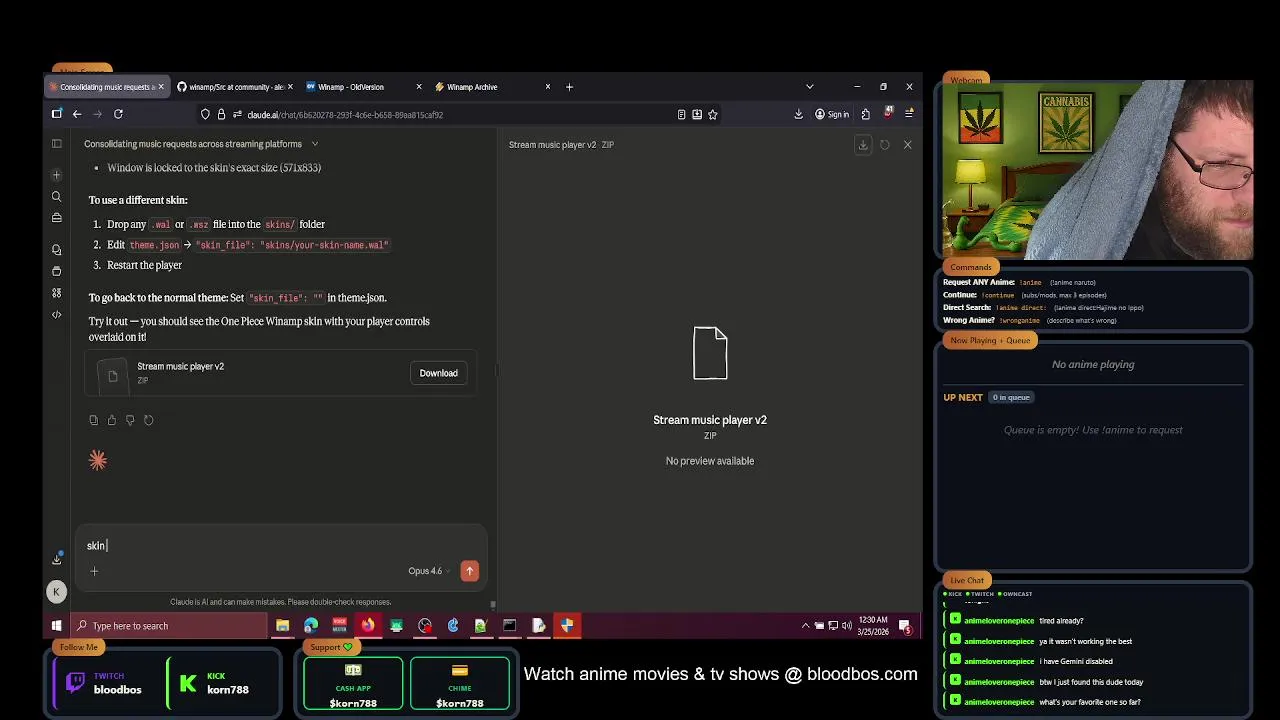Bookmark this page with the star icon
1280x720 pixels.
pyautogui.click(x=712, y=114)
